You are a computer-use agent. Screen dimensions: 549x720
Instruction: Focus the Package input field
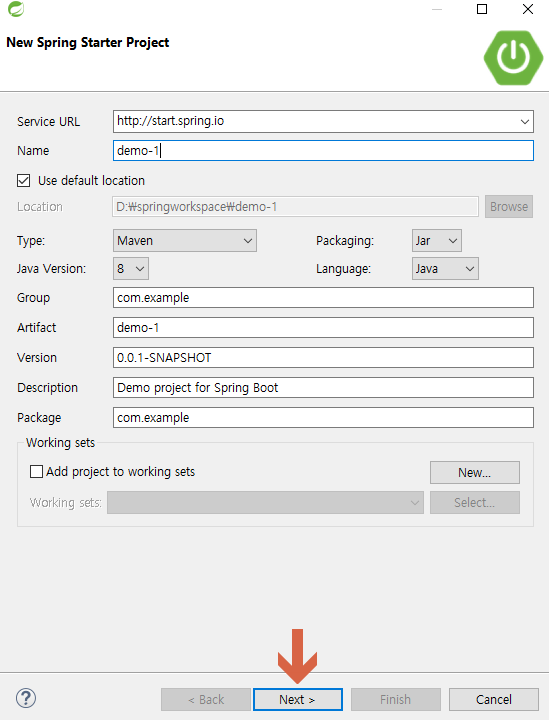coord(323,417)
